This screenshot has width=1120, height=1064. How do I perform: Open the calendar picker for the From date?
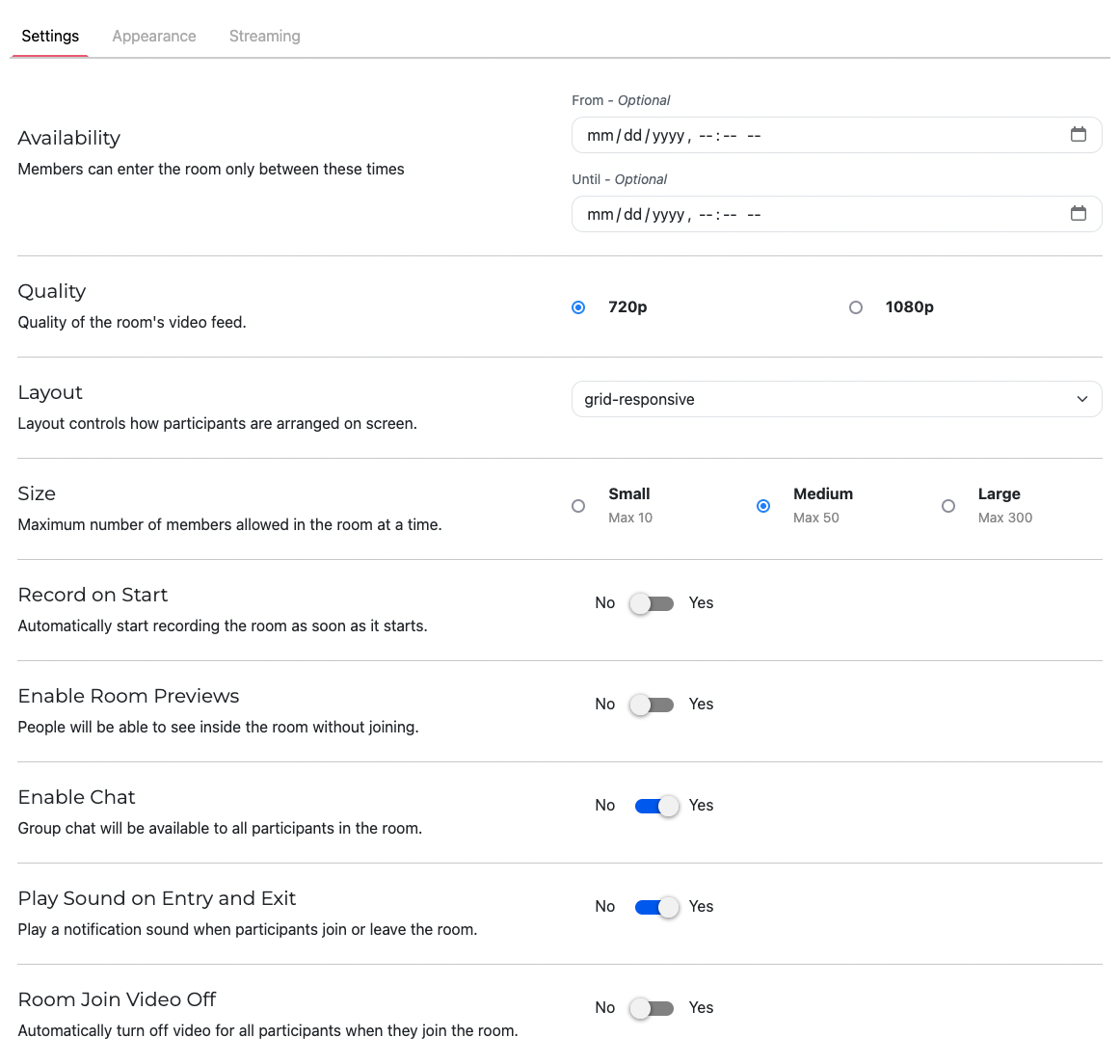pos(1079,135)
